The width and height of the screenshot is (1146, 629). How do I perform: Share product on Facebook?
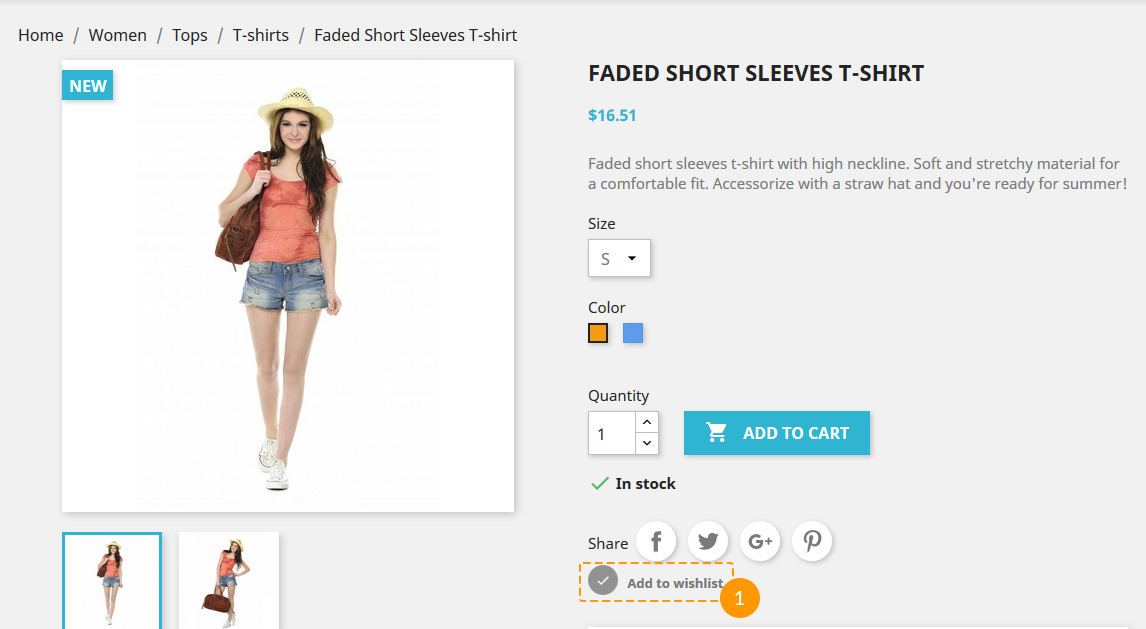(x=656, y=541)
